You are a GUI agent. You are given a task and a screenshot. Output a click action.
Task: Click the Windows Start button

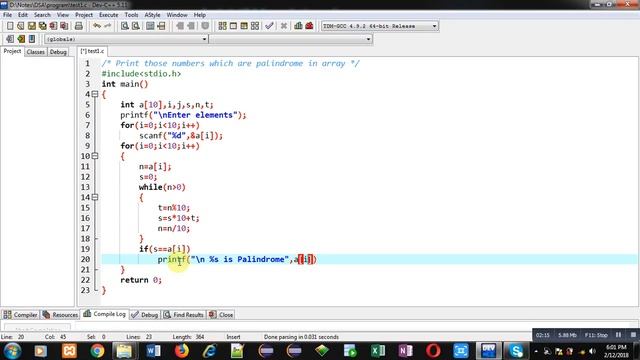(13, 351)
